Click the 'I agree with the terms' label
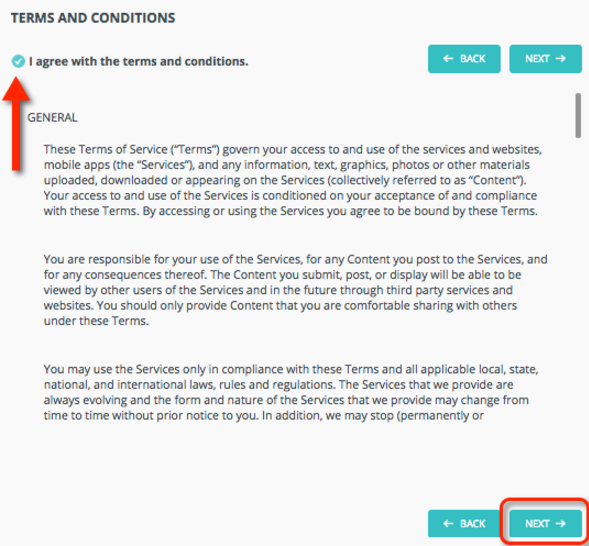The height and width of the screenshot is (546, 589). [x=139, y=61]
